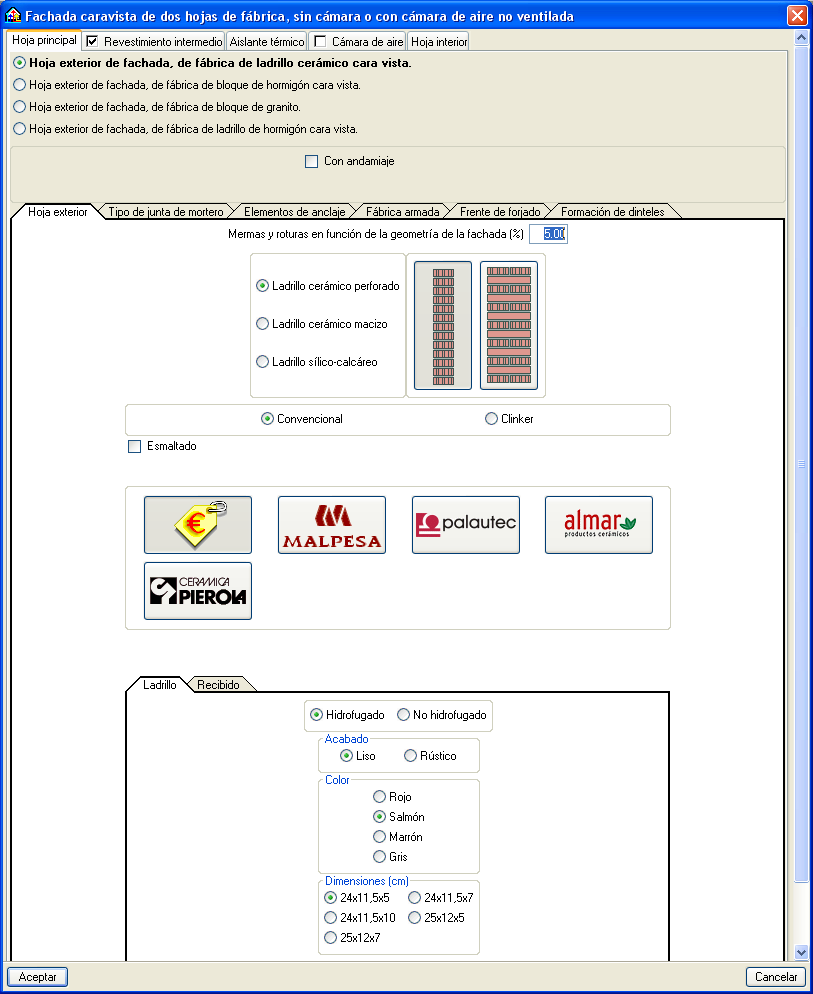Select the one-brick thickness wall pattern icon

coord(509,325)
